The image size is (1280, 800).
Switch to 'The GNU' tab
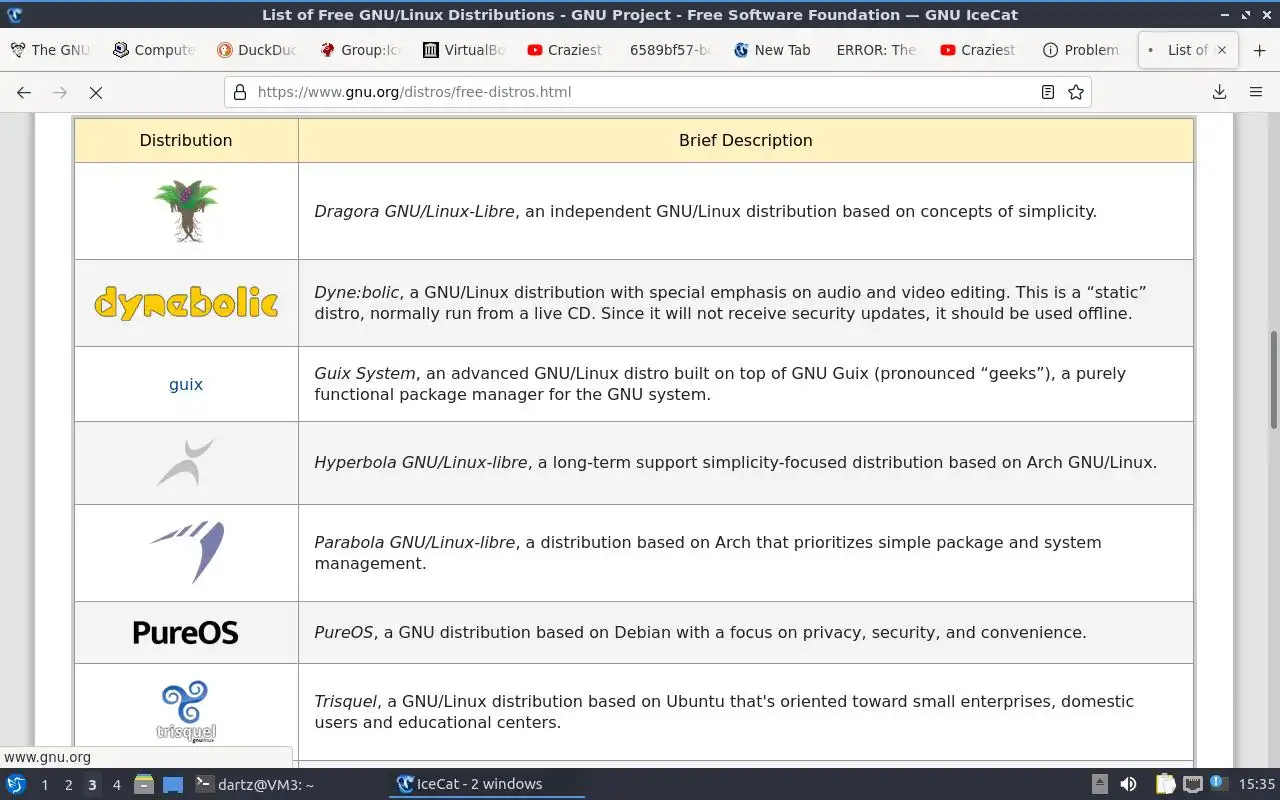[51, 50]
